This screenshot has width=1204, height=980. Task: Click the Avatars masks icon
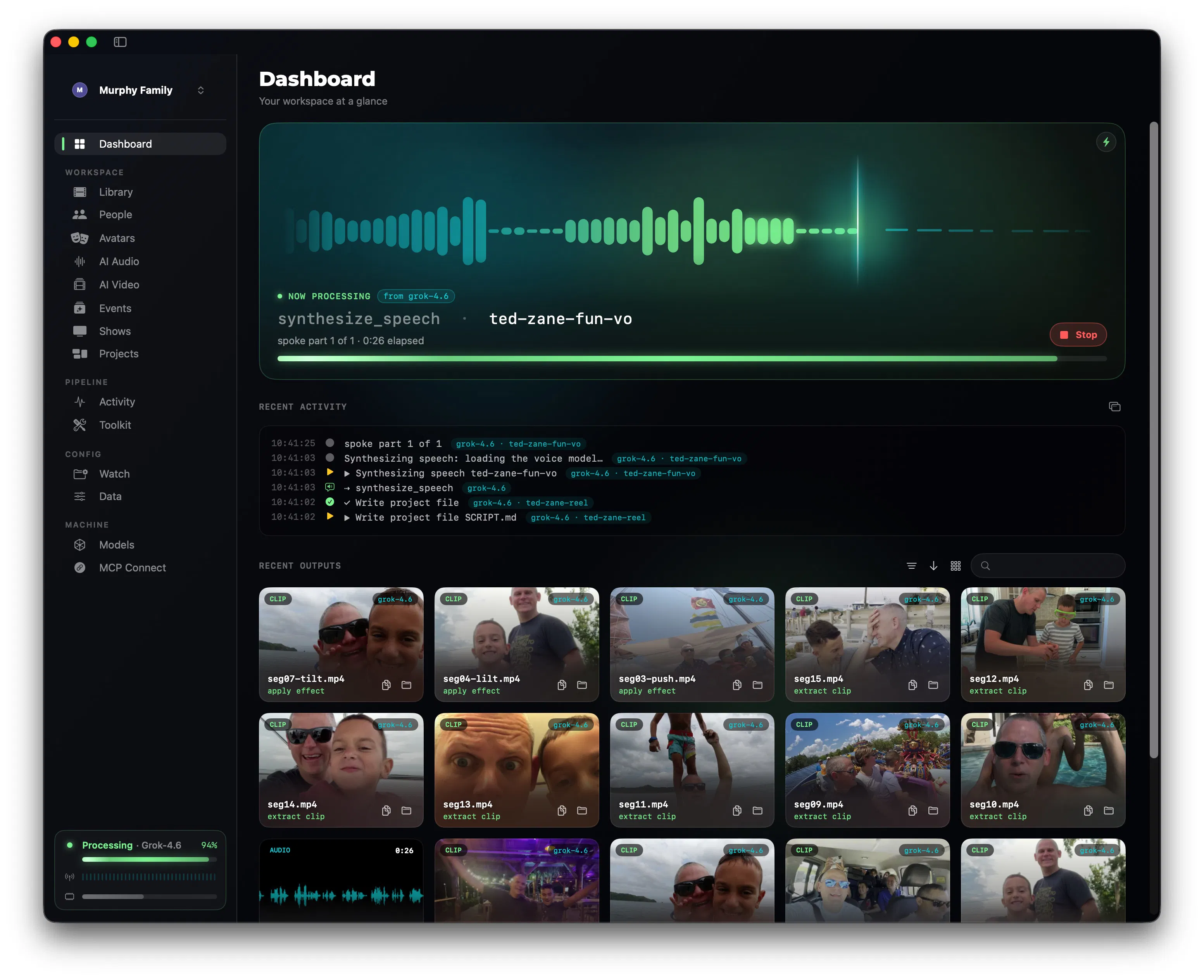tap(79, 238)
